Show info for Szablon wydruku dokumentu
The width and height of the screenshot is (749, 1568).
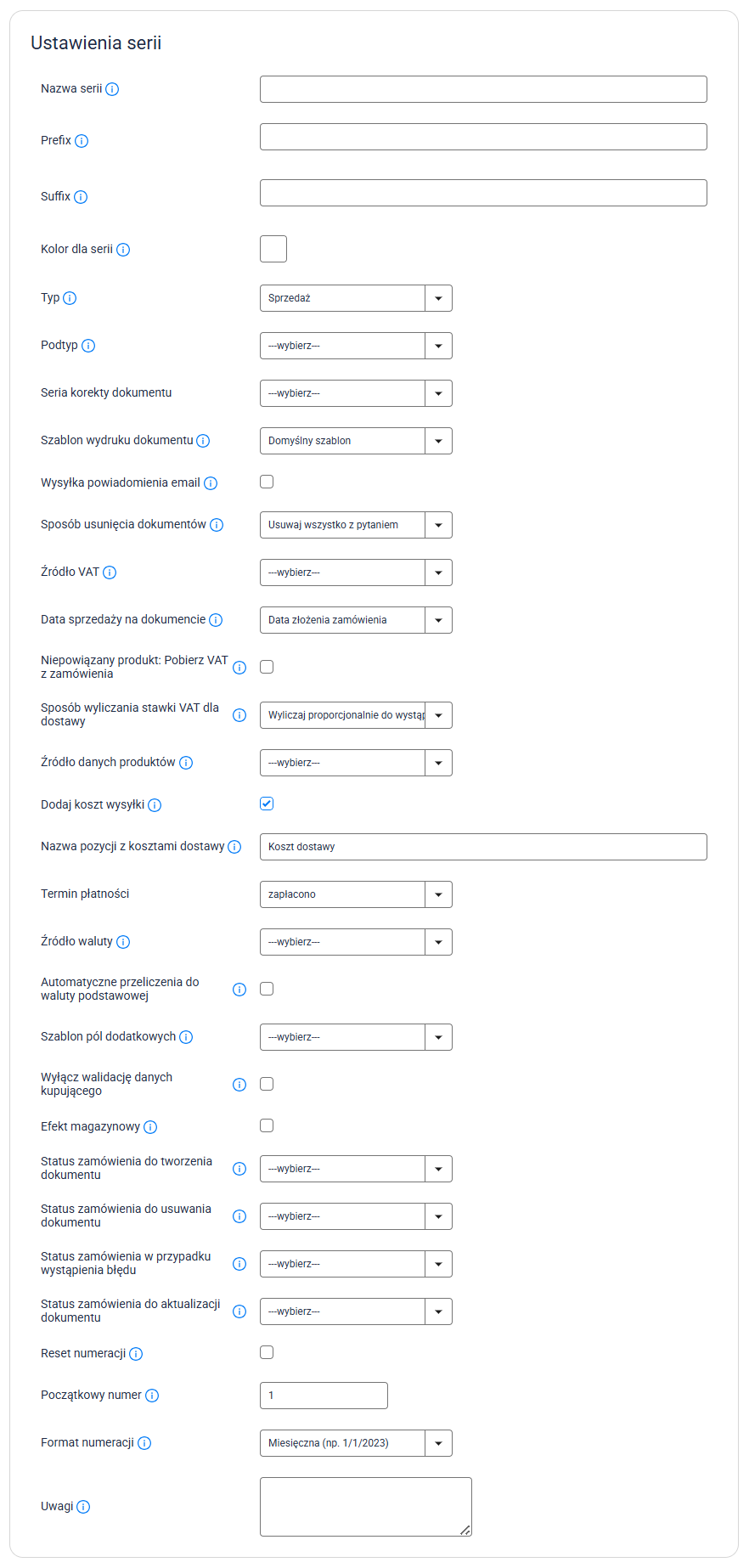(203, 441)
